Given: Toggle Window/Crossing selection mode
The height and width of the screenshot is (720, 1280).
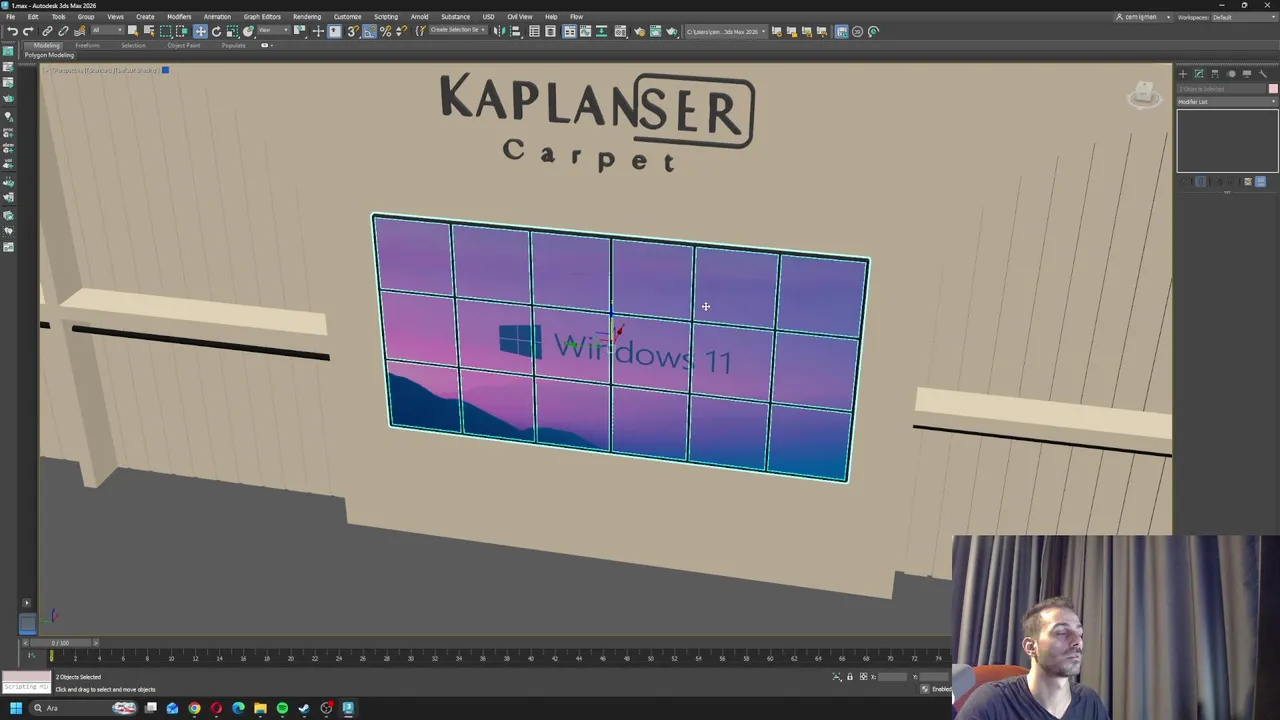Looking at the screenshot, I should (x=182, y=31).
